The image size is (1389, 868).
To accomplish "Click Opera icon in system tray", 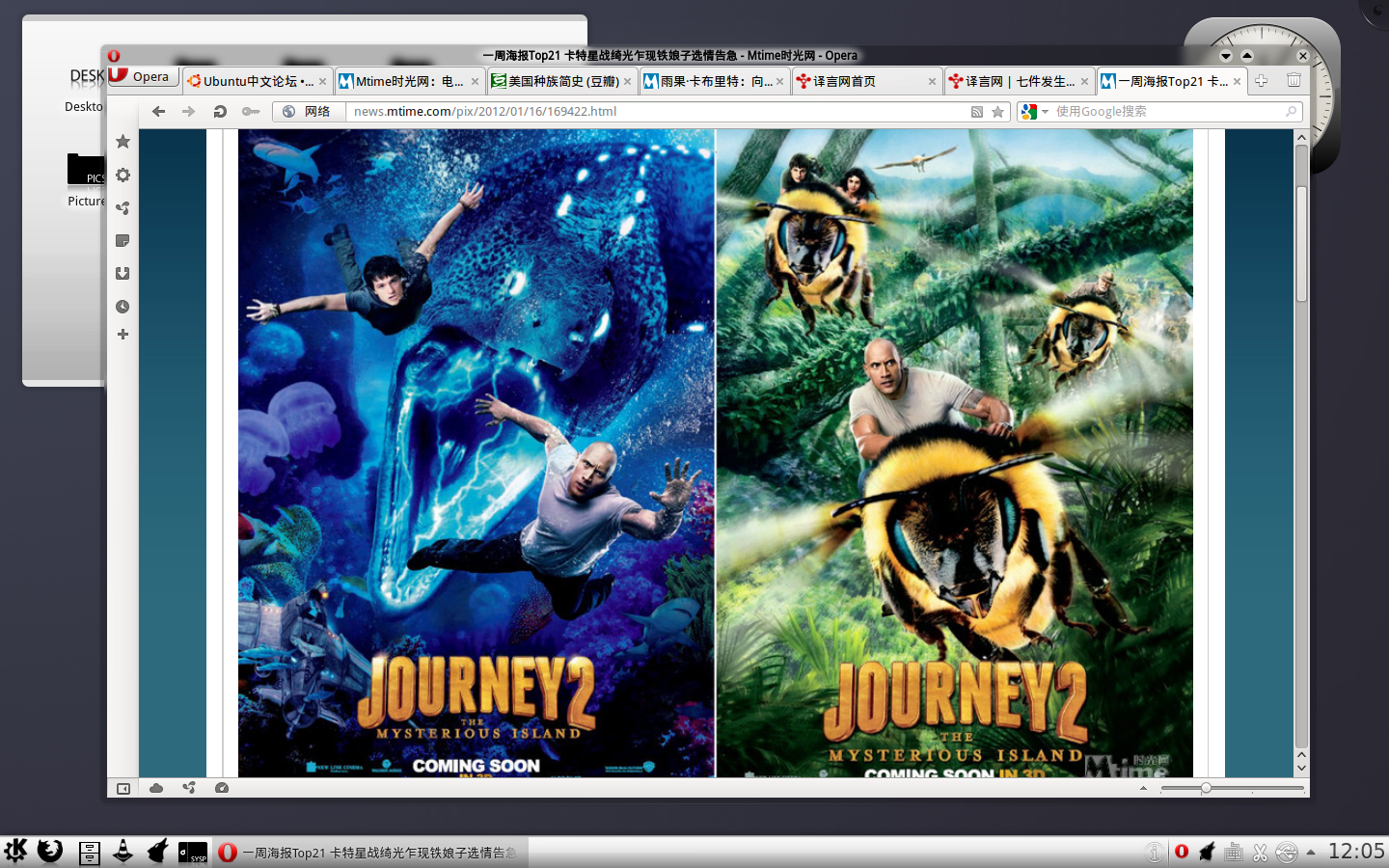I will (x=1181, y=852).
